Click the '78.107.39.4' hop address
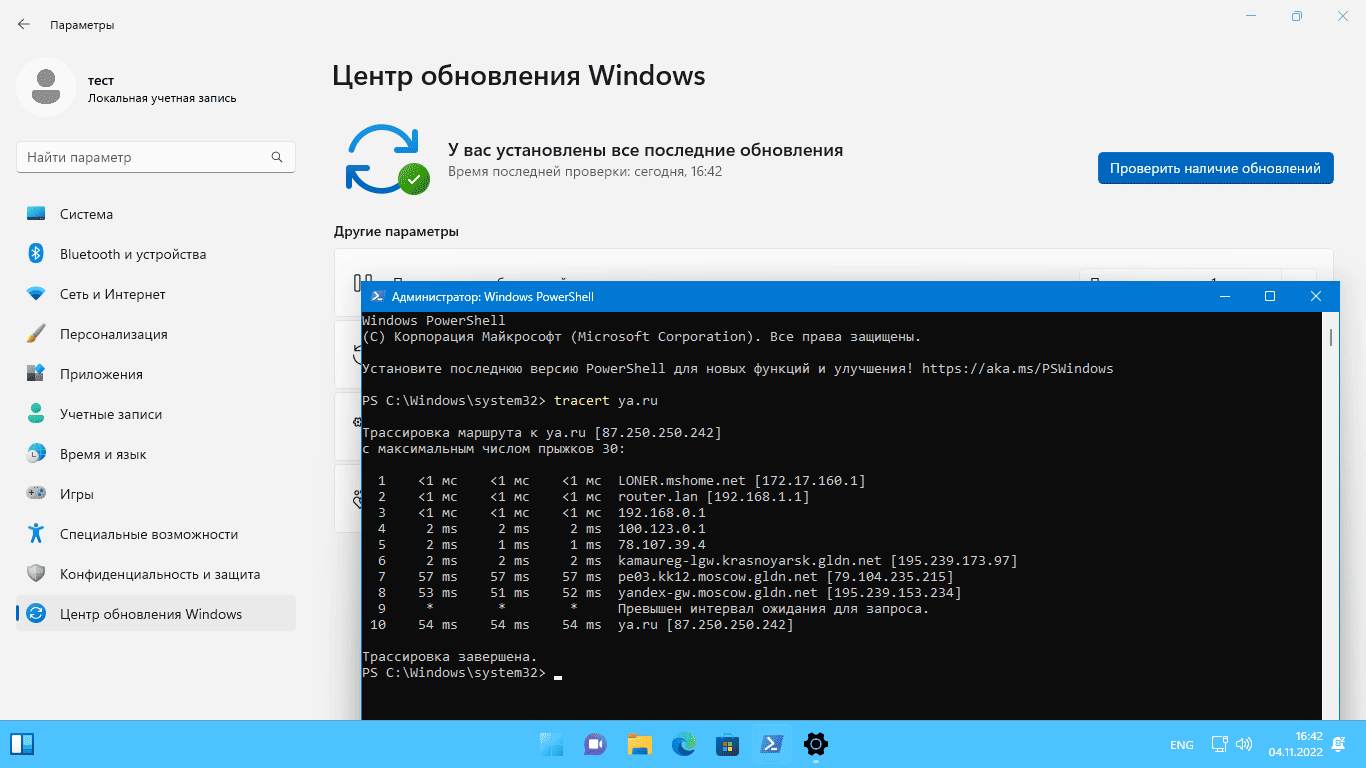Viewport: 1366px width, 768px height. click(661, 544)
